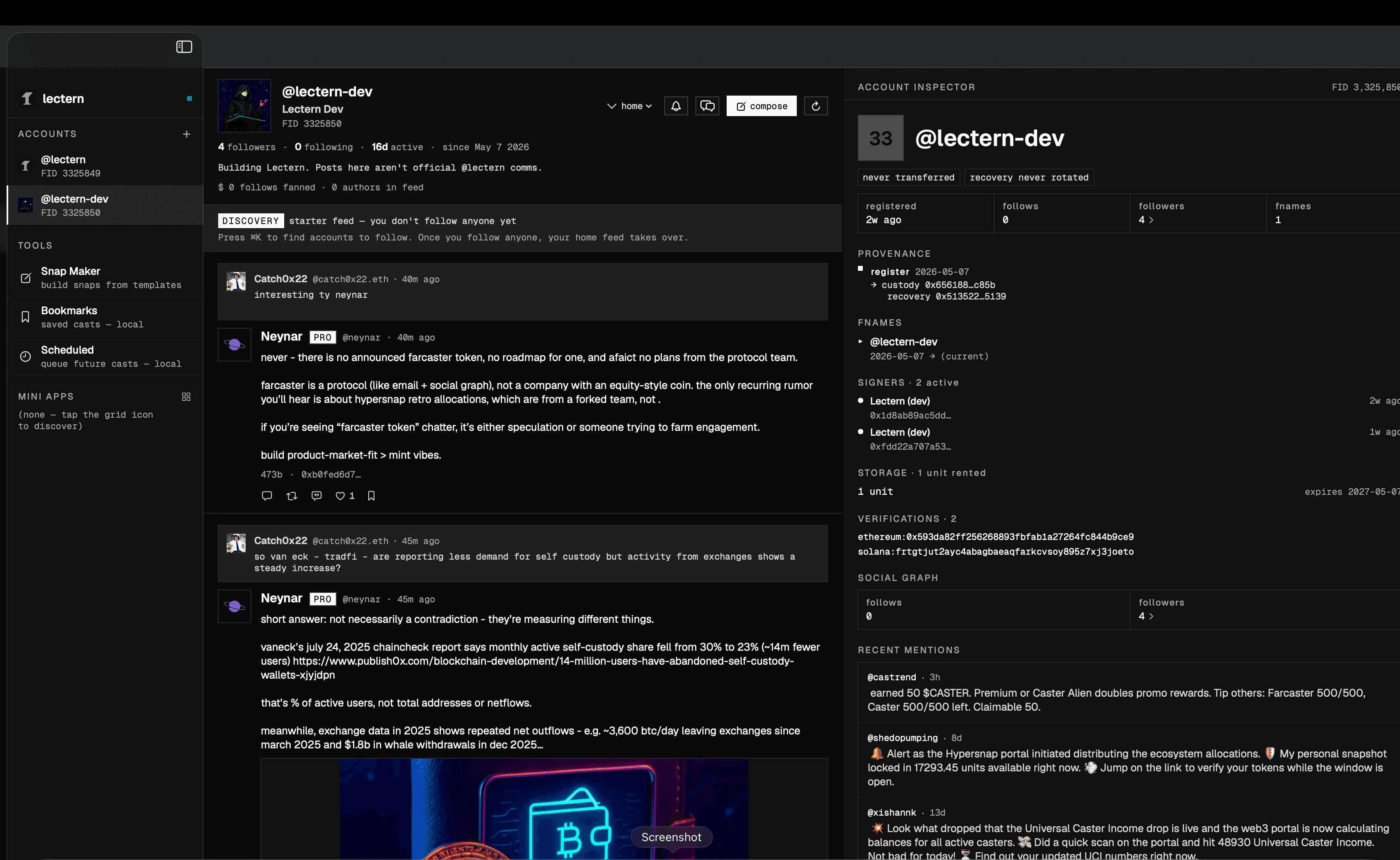Recast Neynar's farcaster token cast
Image resolution: width=1400 pixels, height=860 pixels.
tap(292, 496)
